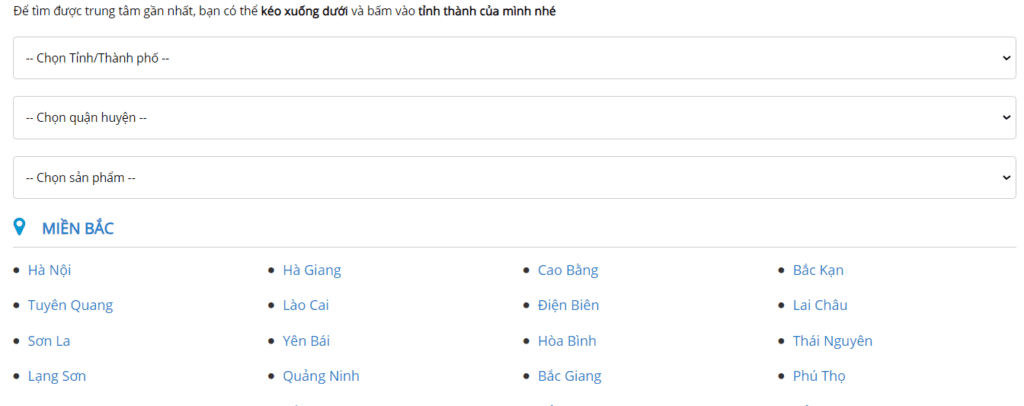
Task: Go to the Thái Nguyên link
Action: point(832,341)
